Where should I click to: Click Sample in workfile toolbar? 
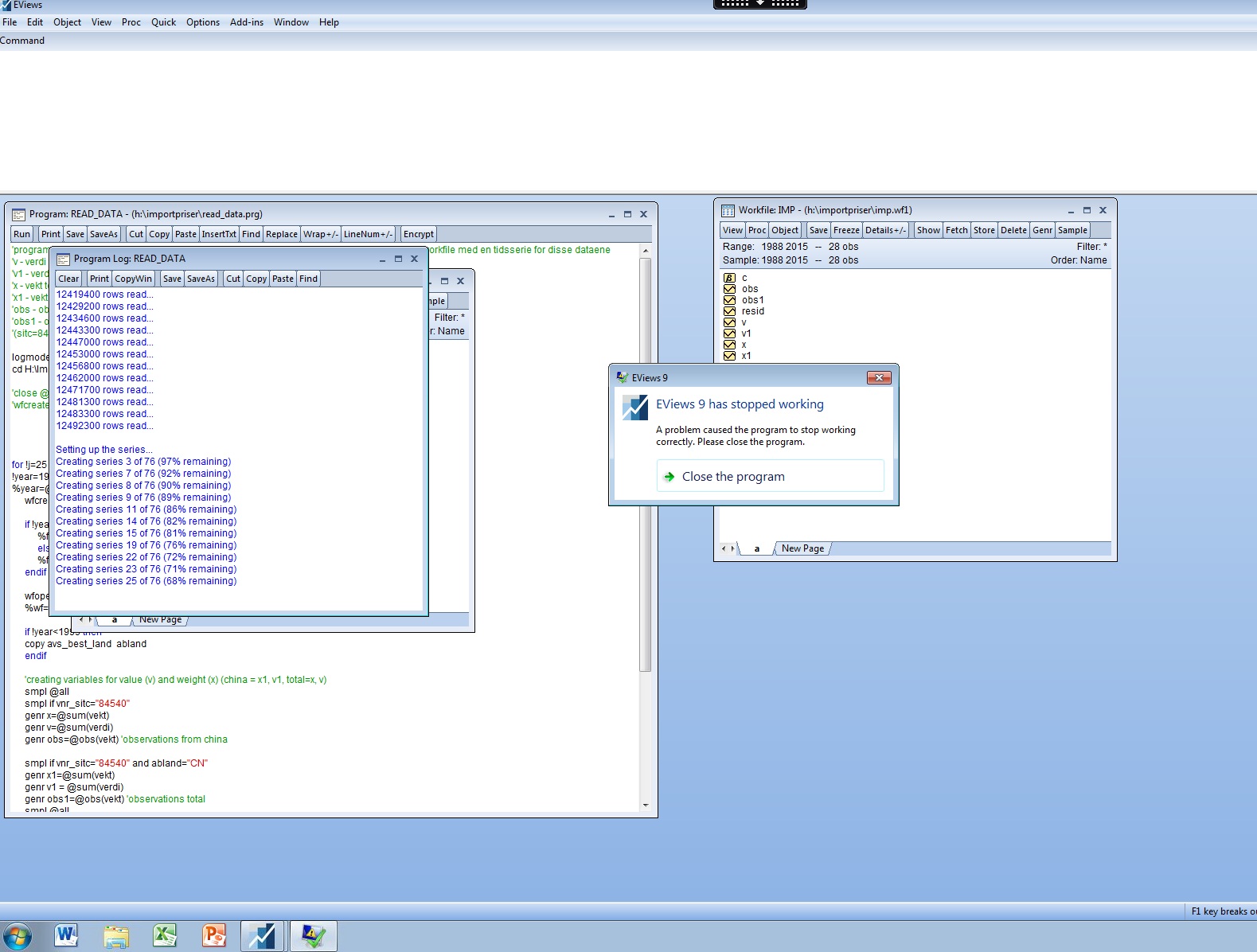(x=1072, y=230)
